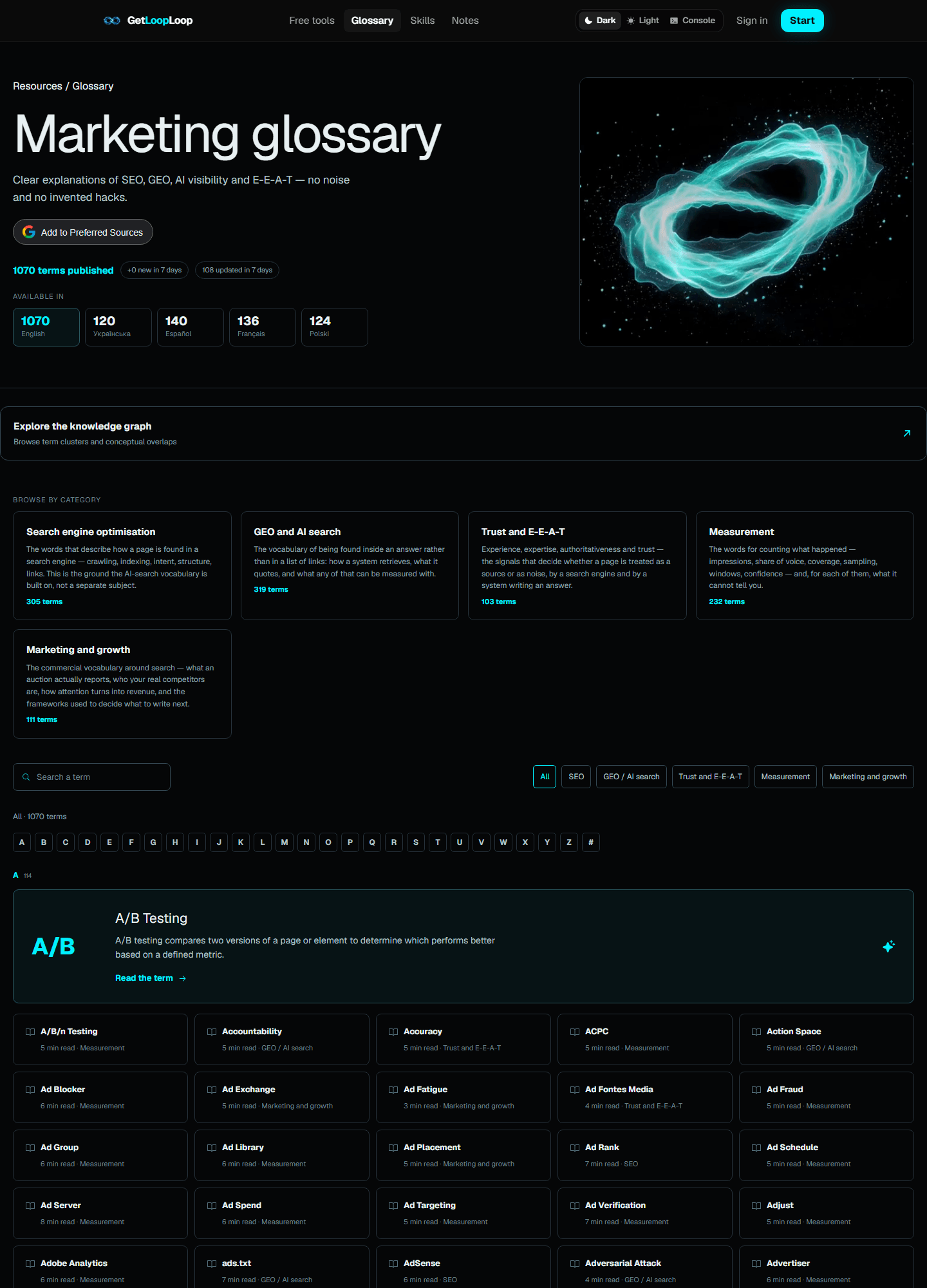Open the Glossary nav tab
Viewport: 927px width, 1288px height.
[x=372, y=21]
